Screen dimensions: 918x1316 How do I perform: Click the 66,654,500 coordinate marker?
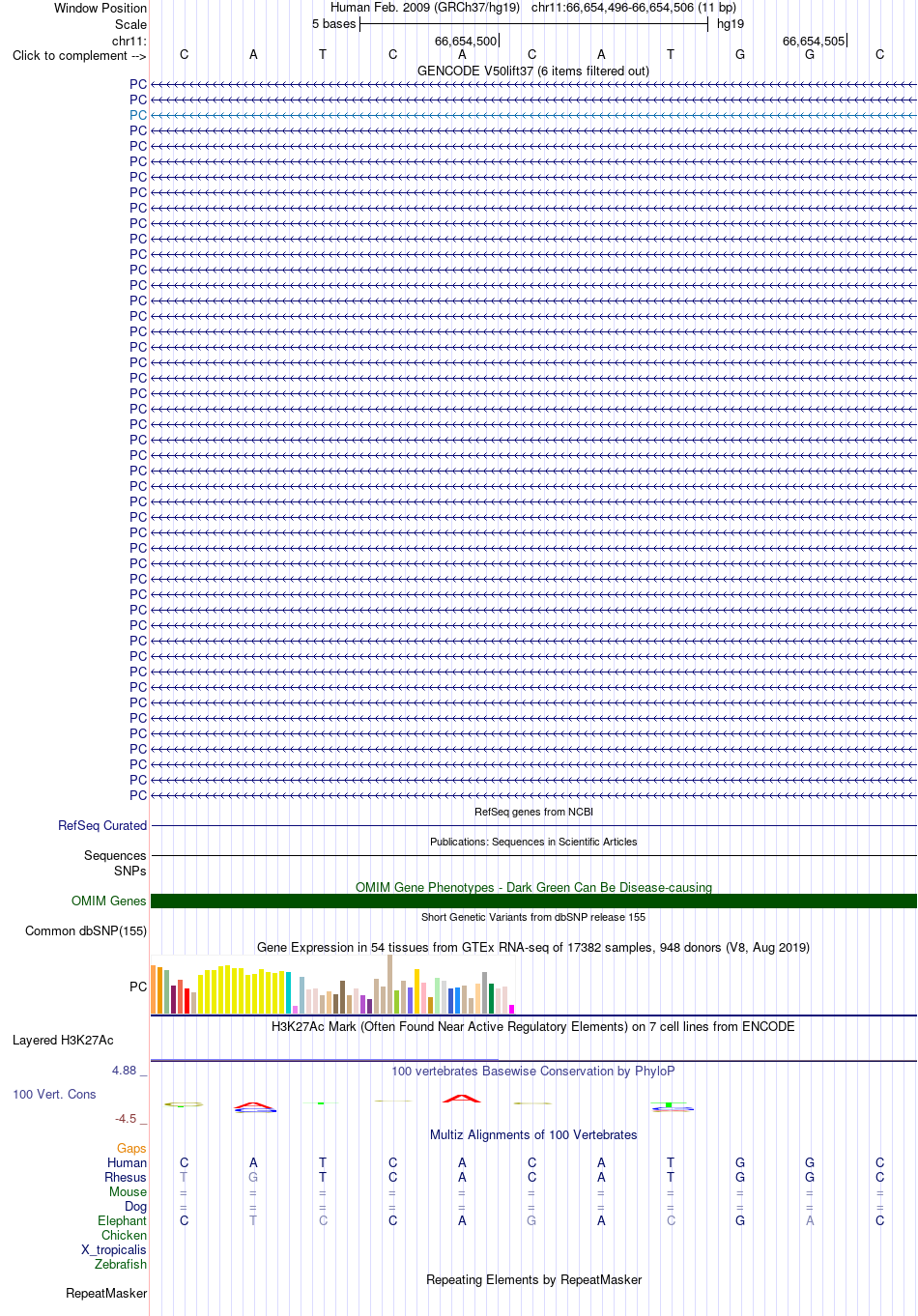pos(466,41)
